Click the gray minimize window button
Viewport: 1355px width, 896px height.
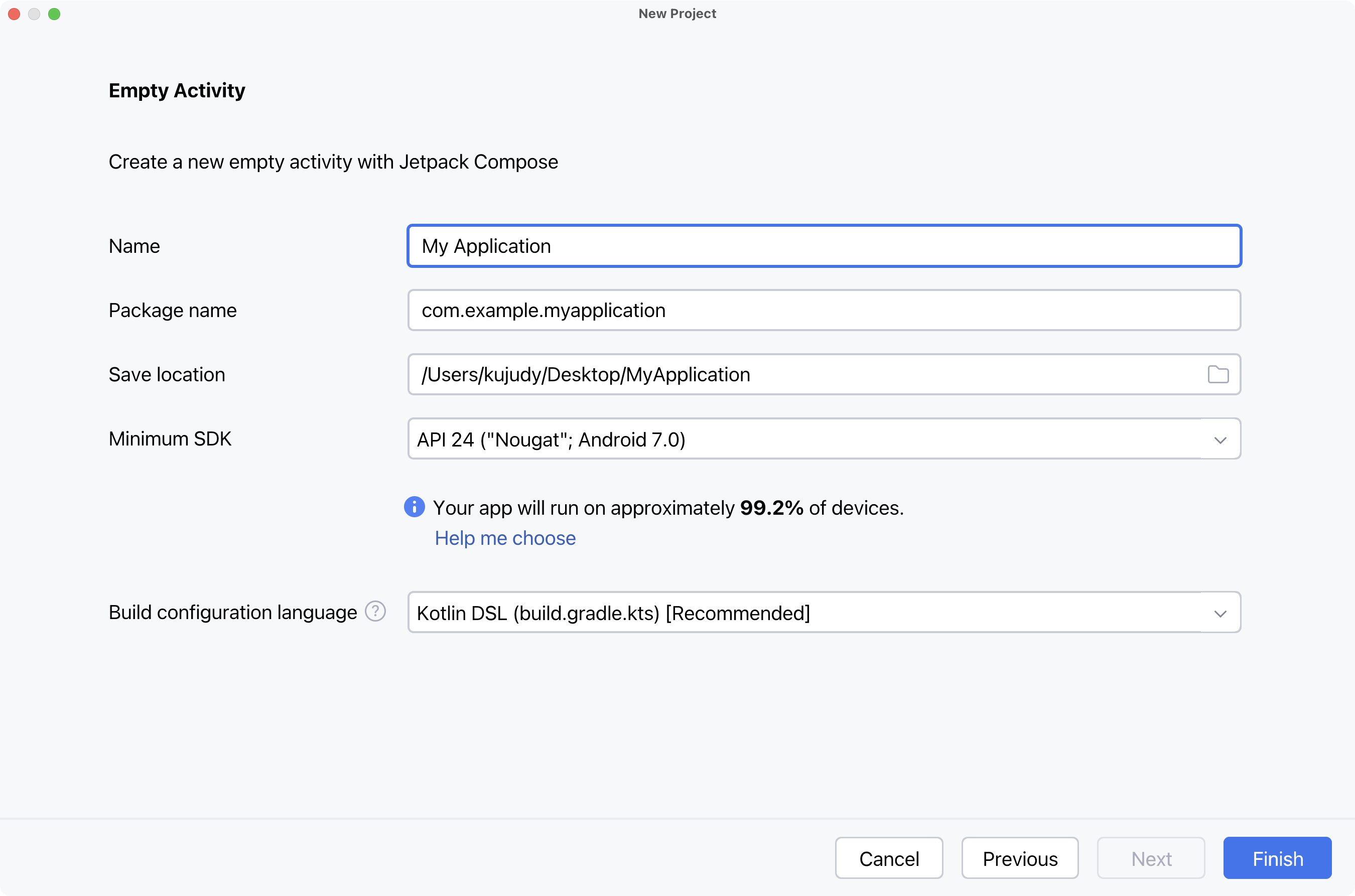(34, 14)
